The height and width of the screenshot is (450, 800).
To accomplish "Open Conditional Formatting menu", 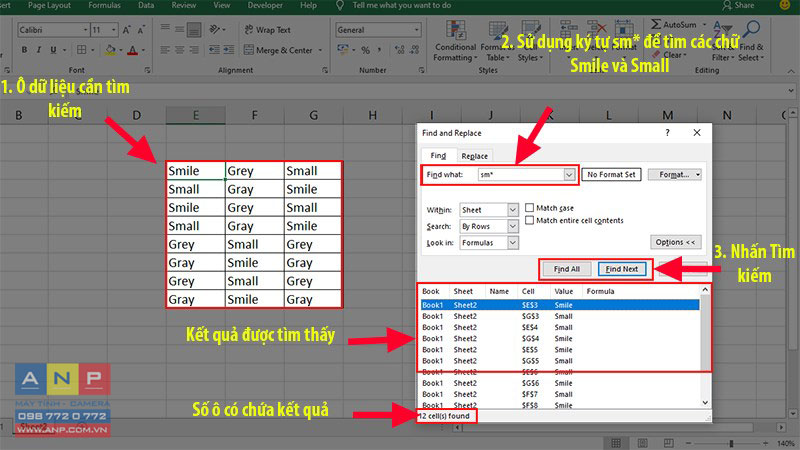I will click(x=455, y=42).
